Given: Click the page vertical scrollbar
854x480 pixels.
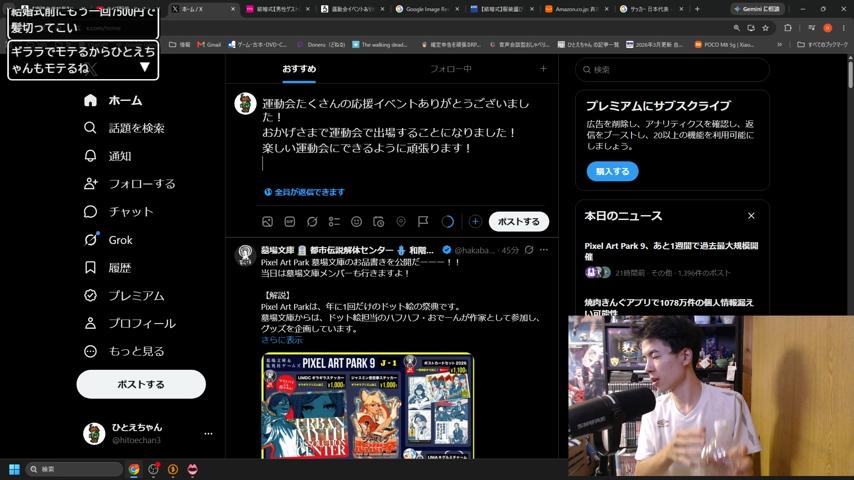Looking at the screenshot, I should pyautogui.click(x=850, y=74).
